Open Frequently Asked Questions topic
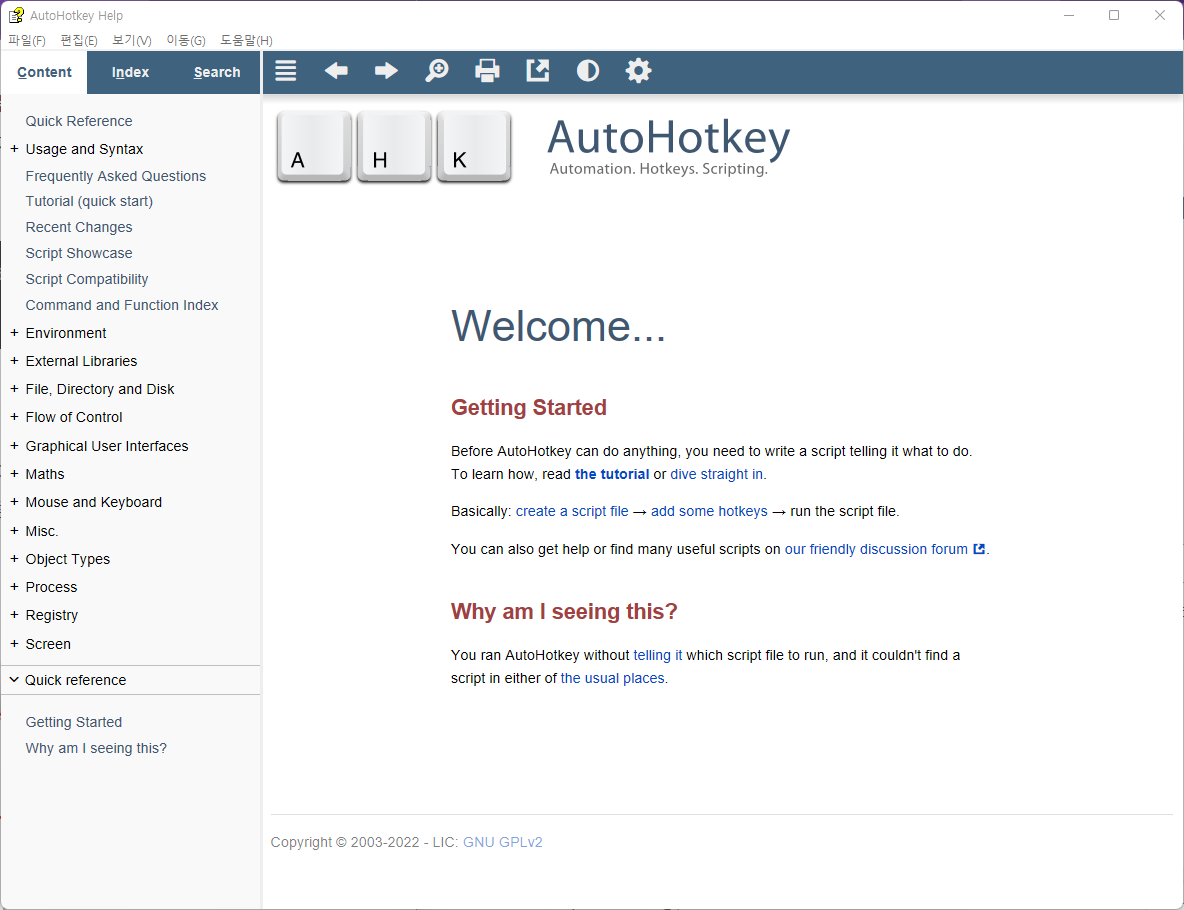 click(116, 176)
